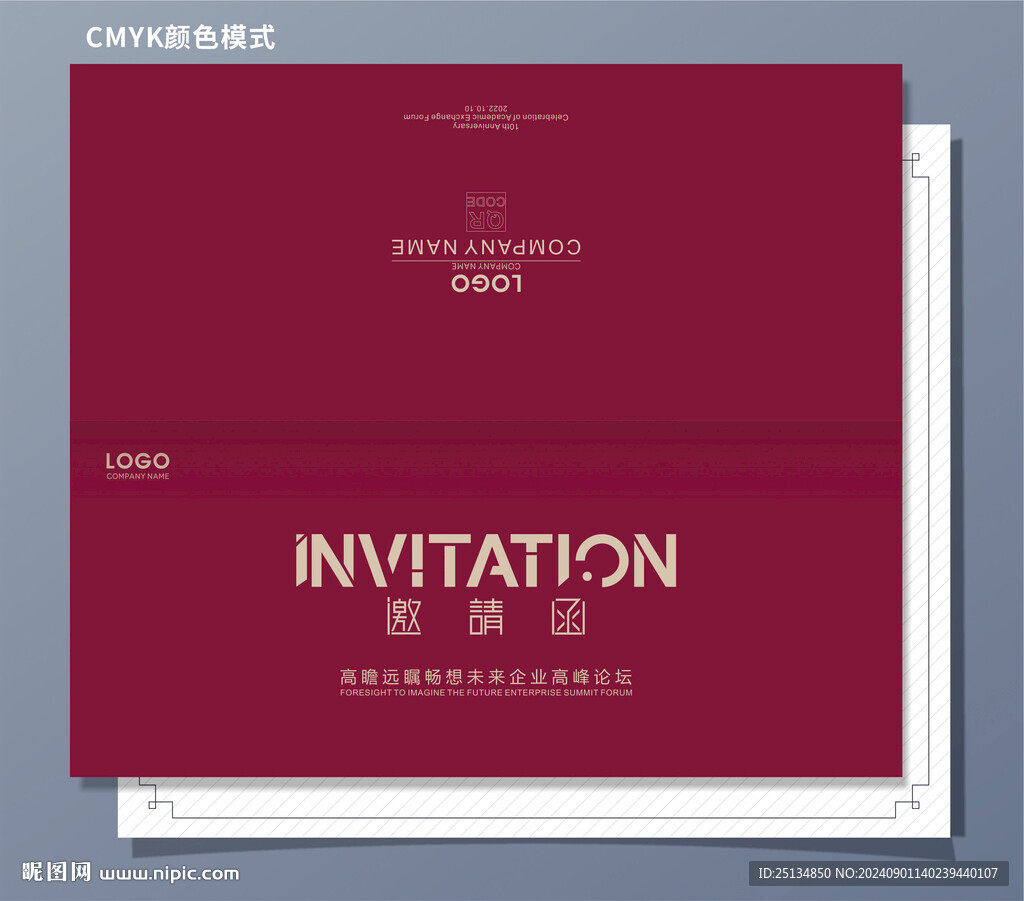This screenshot has width=1024, height=901.
Task: Click the large upside-down COMPANY NAME text
Action: coord(486,247)
